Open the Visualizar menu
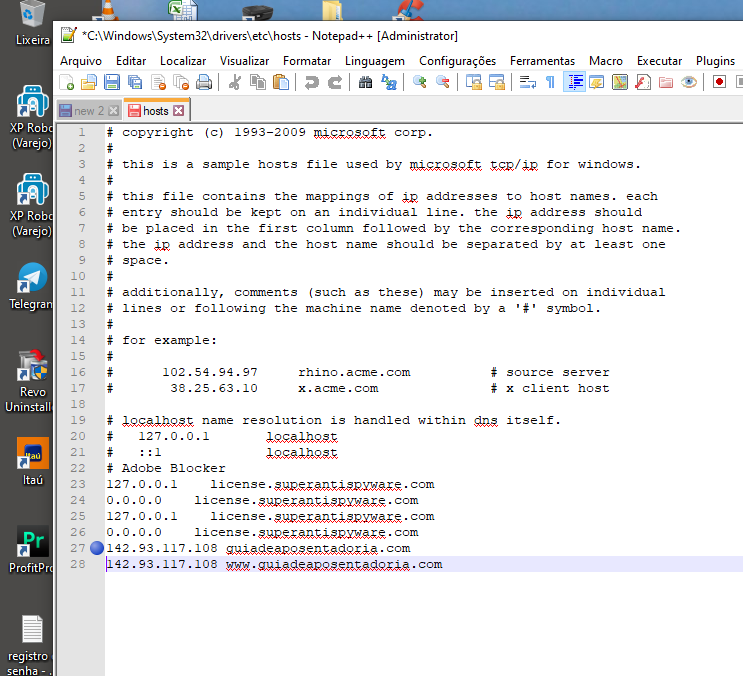 [x=244, y=61]
